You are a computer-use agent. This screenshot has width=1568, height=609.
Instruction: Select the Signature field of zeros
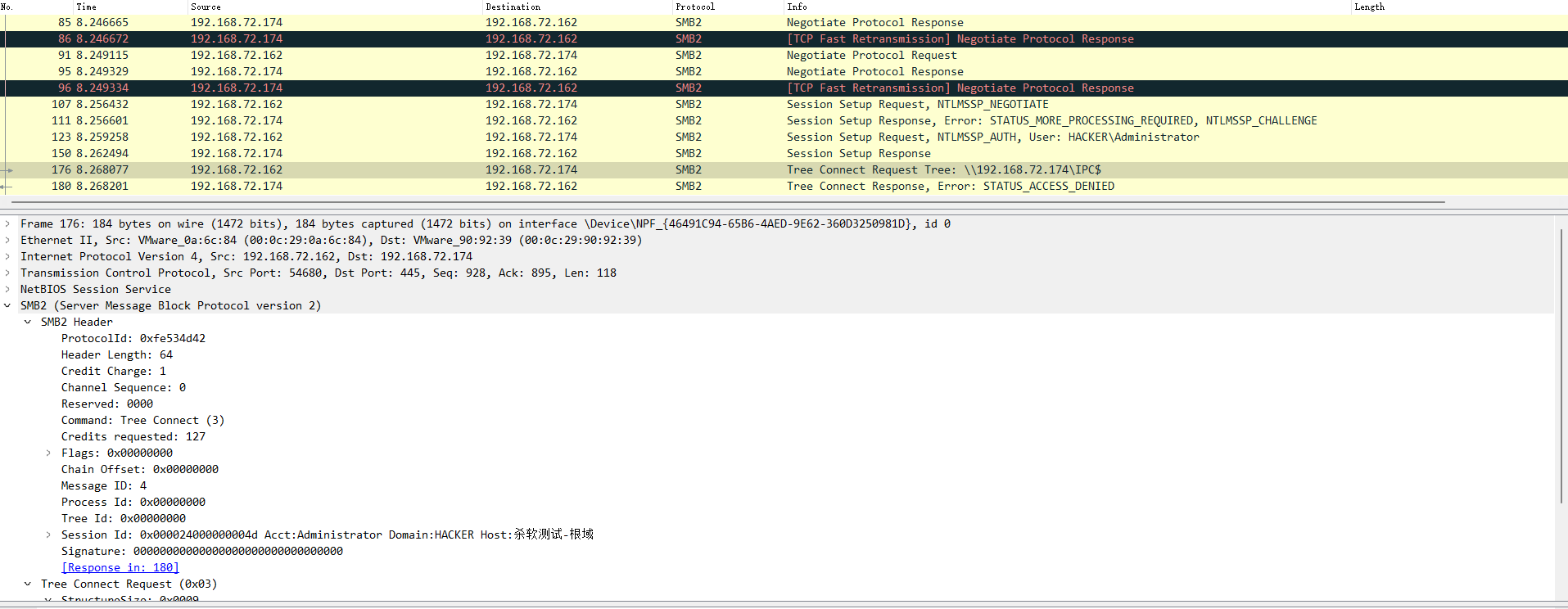pyautogui.click(x=202, y=551)
